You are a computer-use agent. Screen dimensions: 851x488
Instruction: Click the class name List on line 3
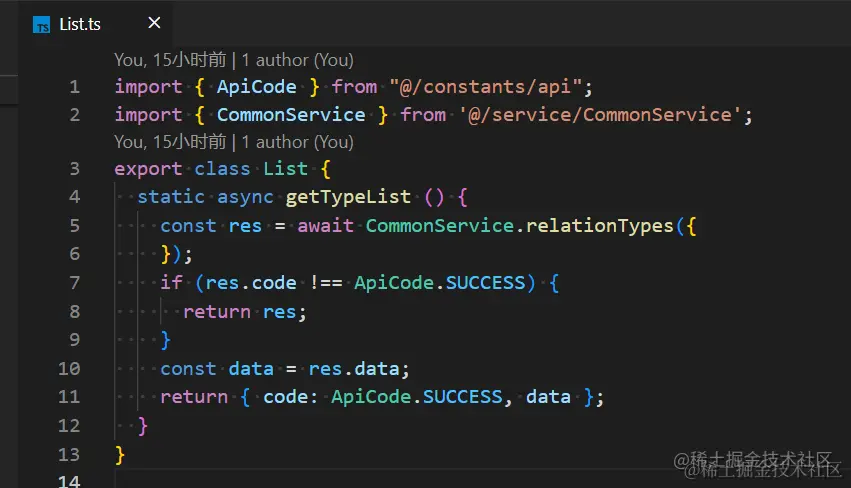[x=285, y=169]
